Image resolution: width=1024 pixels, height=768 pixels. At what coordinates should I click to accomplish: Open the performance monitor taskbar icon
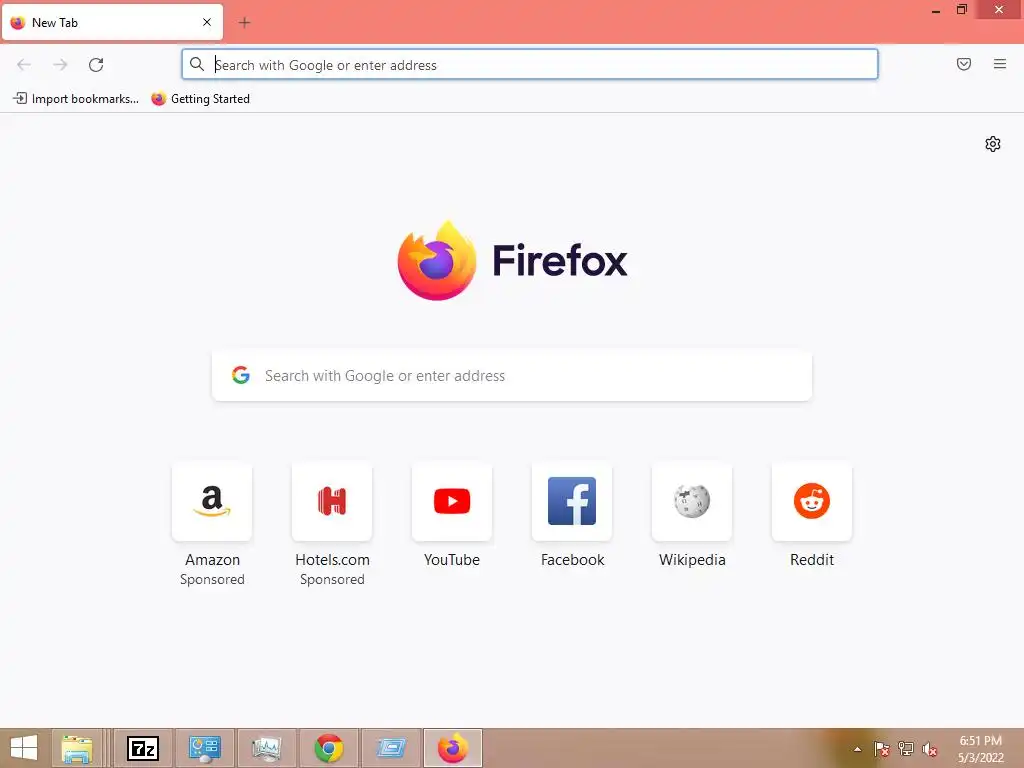tap(266, 748)
